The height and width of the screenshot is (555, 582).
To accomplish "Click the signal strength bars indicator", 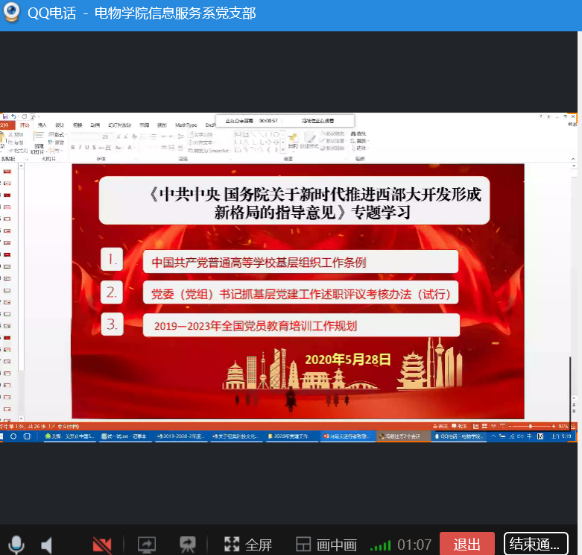I will click(x=380, y=546).
